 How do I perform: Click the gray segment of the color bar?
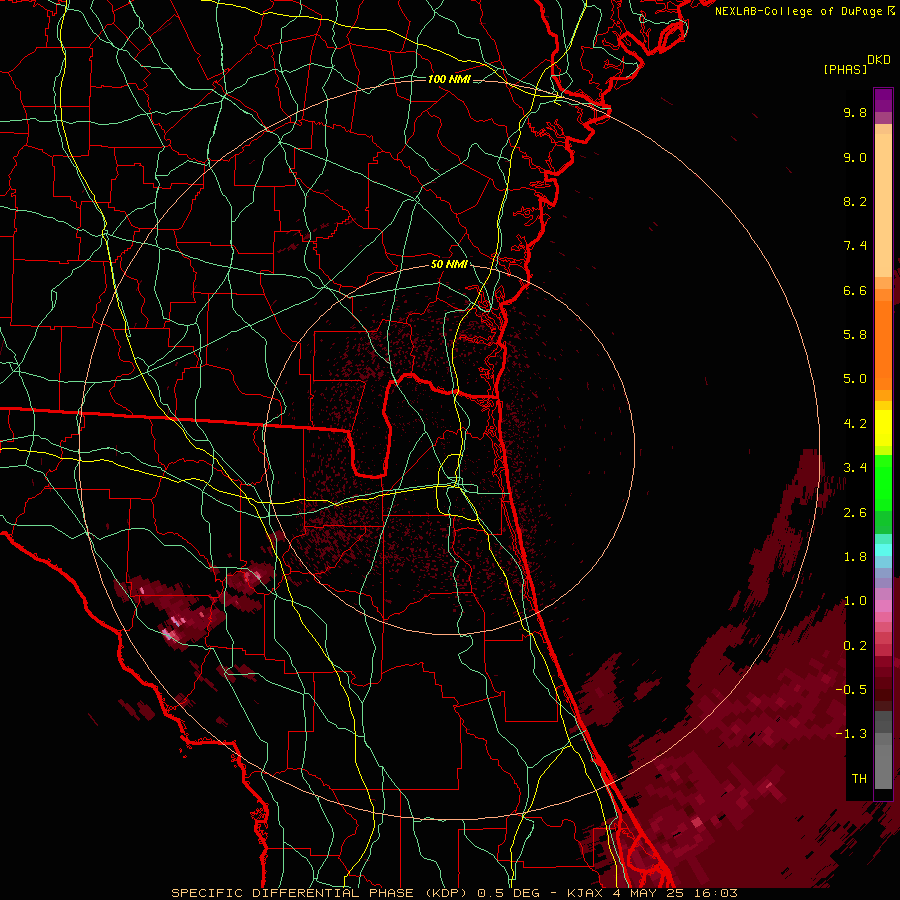pos(883,749)
